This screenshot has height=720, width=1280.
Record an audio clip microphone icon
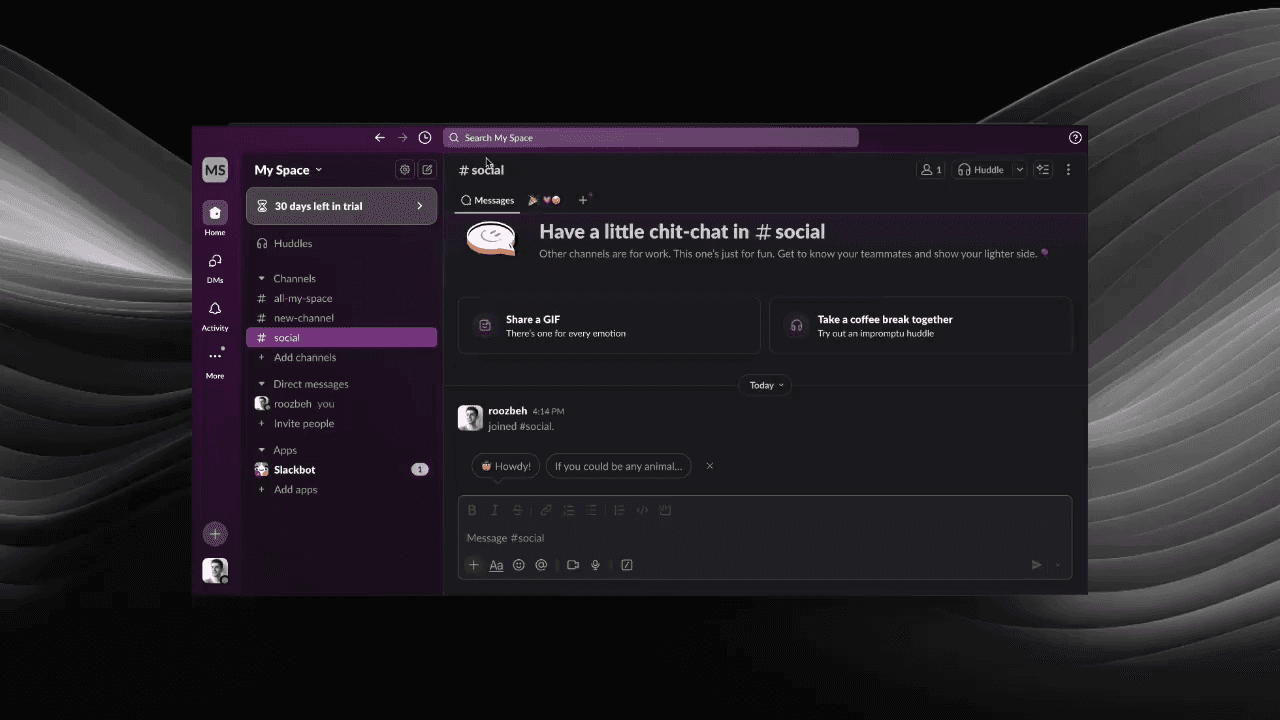tap(595, 565)
